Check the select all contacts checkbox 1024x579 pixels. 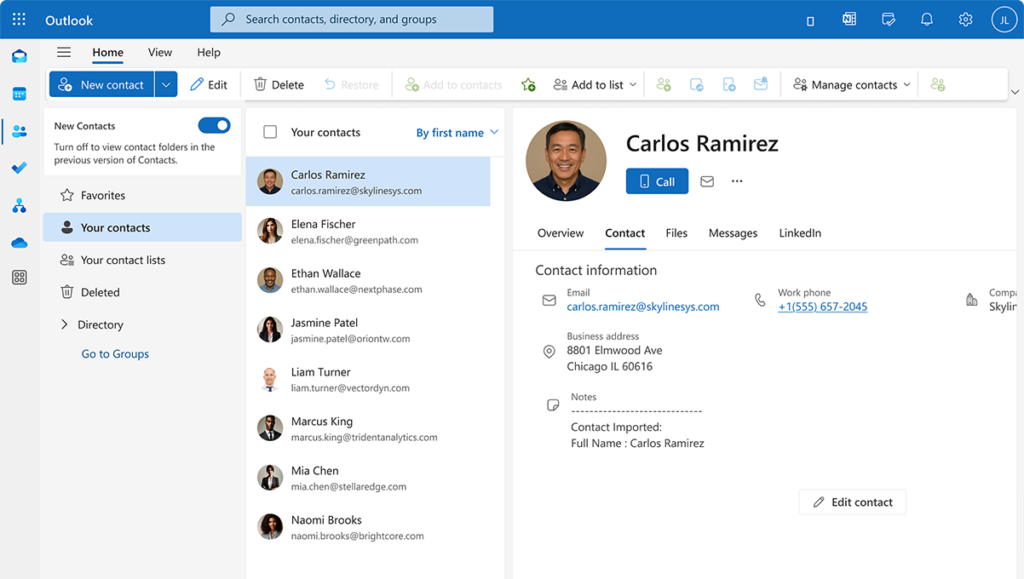pos(270,132)
